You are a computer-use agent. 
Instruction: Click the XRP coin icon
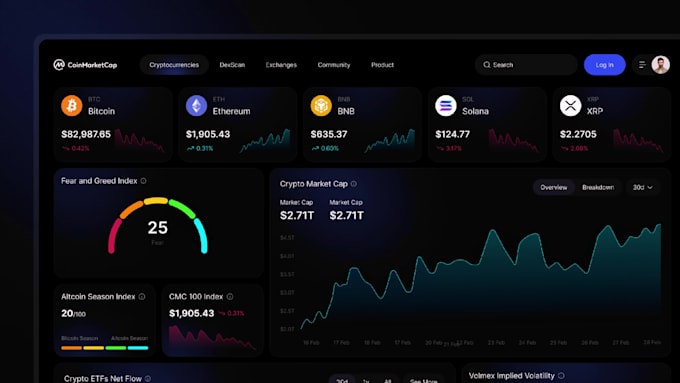click(x=570, y=105)
